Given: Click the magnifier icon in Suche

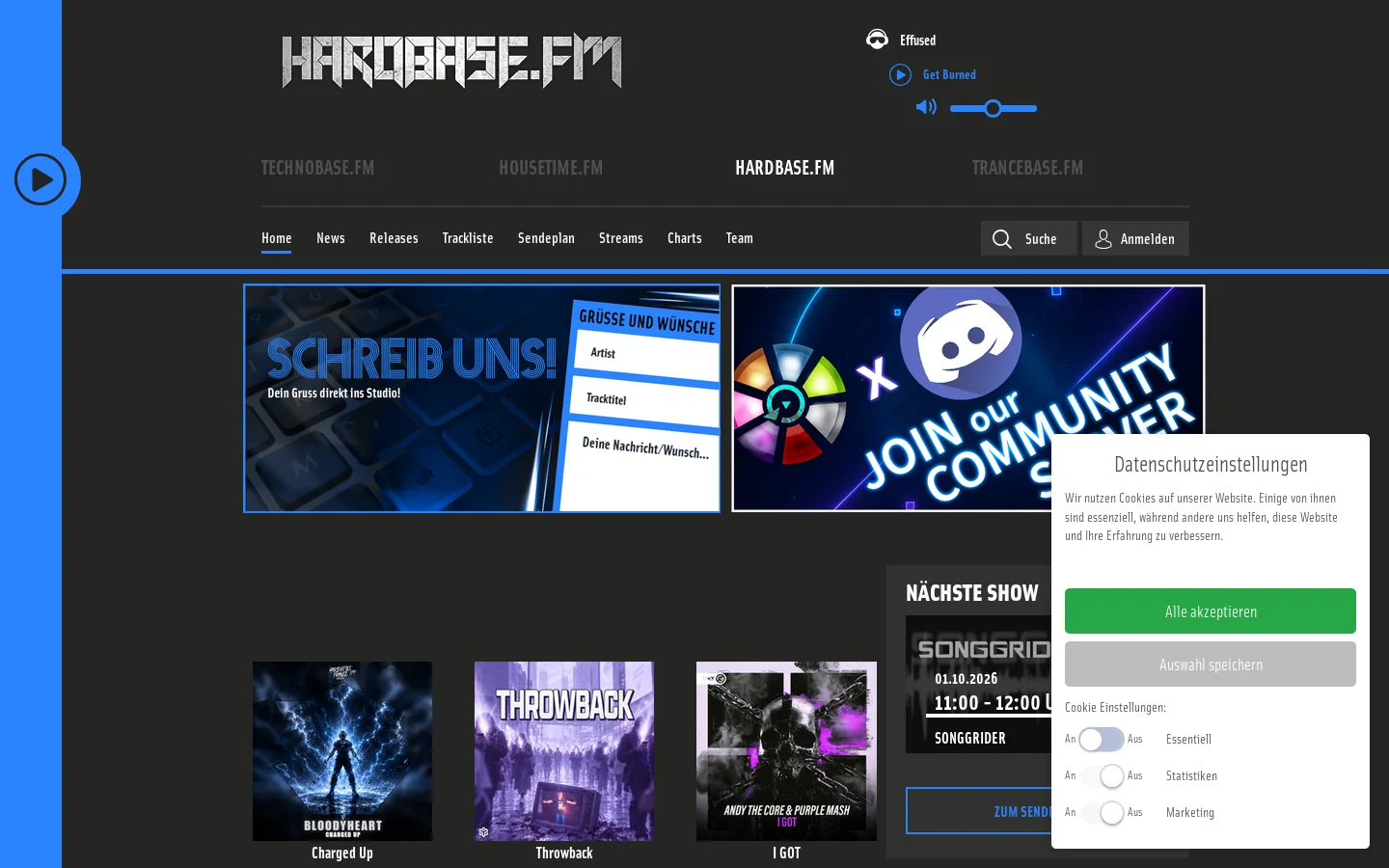Looking at the screenshot, I should coord(1002,239).
